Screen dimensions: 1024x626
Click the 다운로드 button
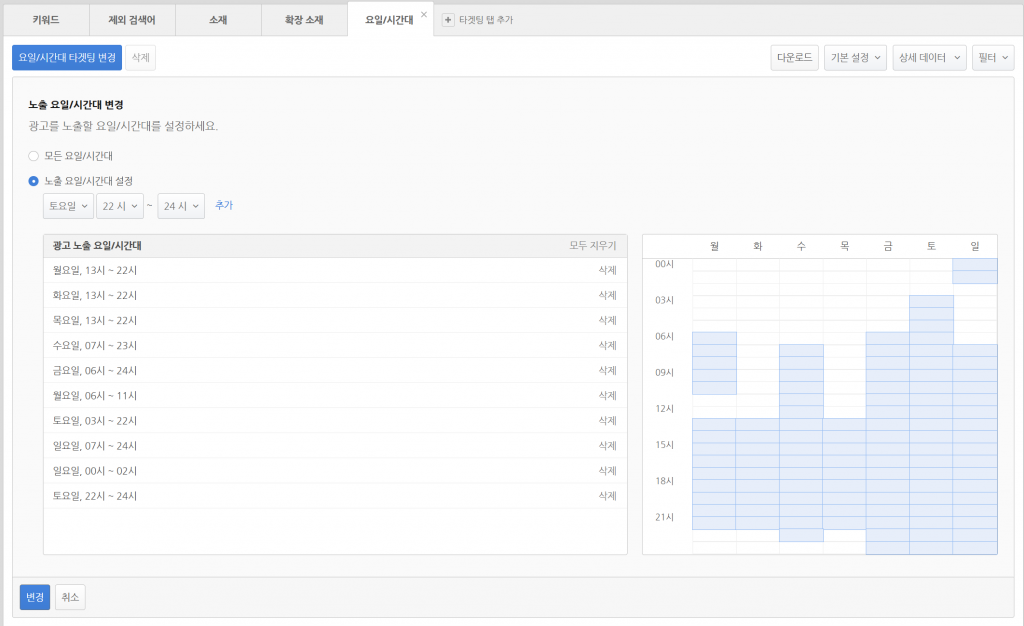794,57
